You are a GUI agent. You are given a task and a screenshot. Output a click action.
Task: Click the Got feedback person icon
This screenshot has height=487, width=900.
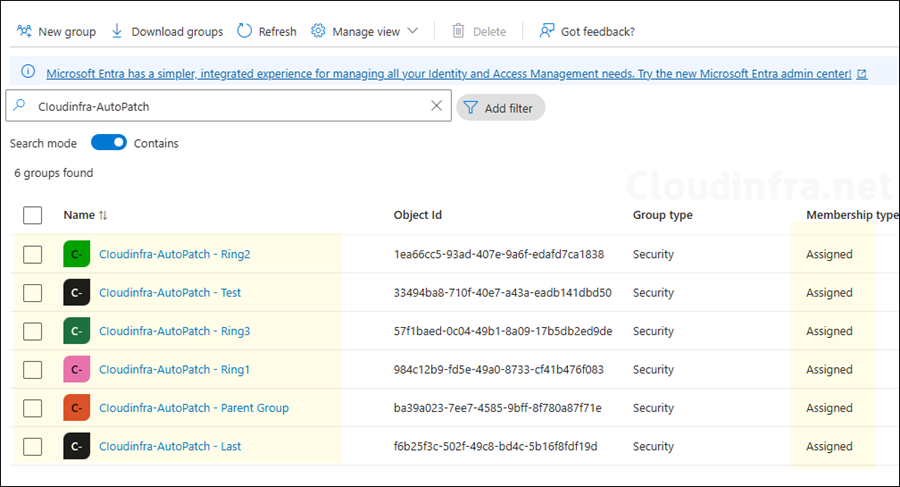(547, 31)
